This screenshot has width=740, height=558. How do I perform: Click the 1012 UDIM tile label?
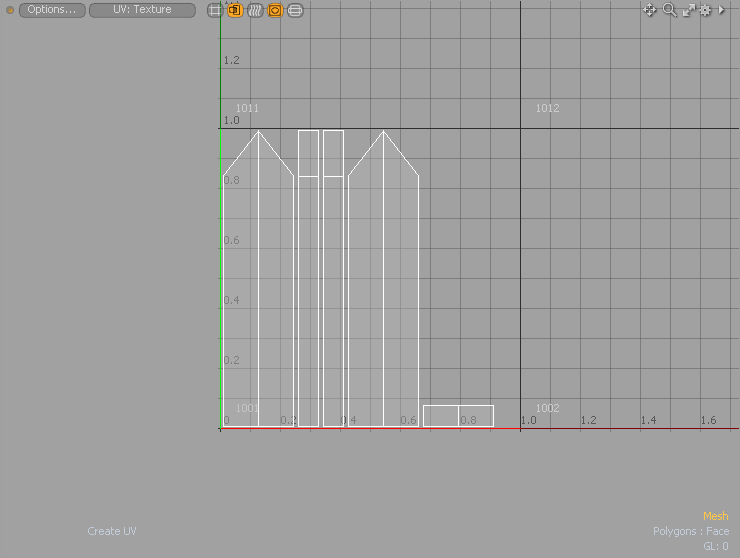coord(547,108)
